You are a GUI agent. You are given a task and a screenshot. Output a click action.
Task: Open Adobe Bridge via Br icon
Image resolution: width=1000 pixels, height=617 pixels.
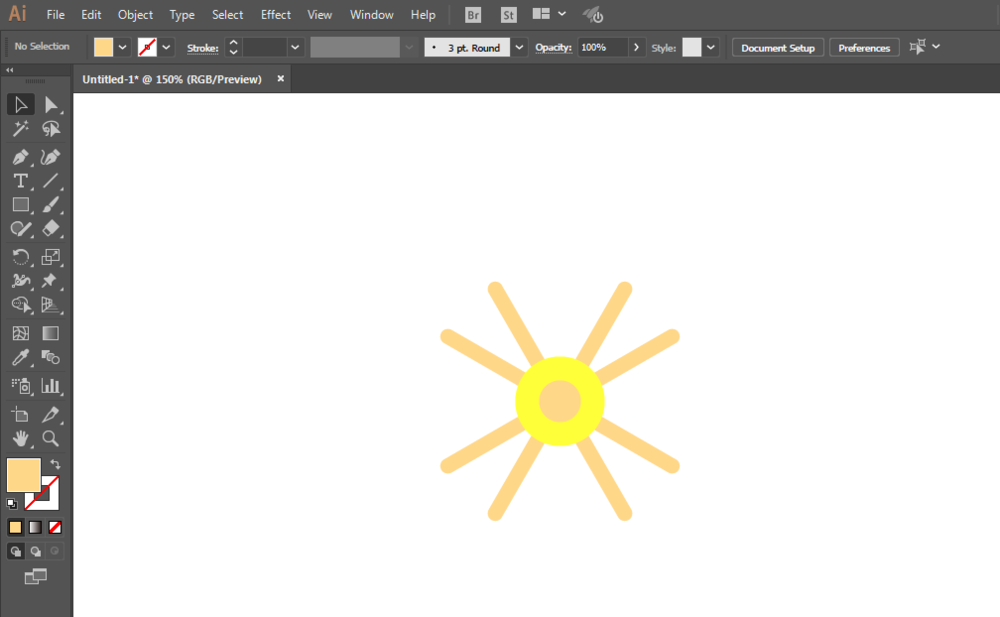(473, 15)
